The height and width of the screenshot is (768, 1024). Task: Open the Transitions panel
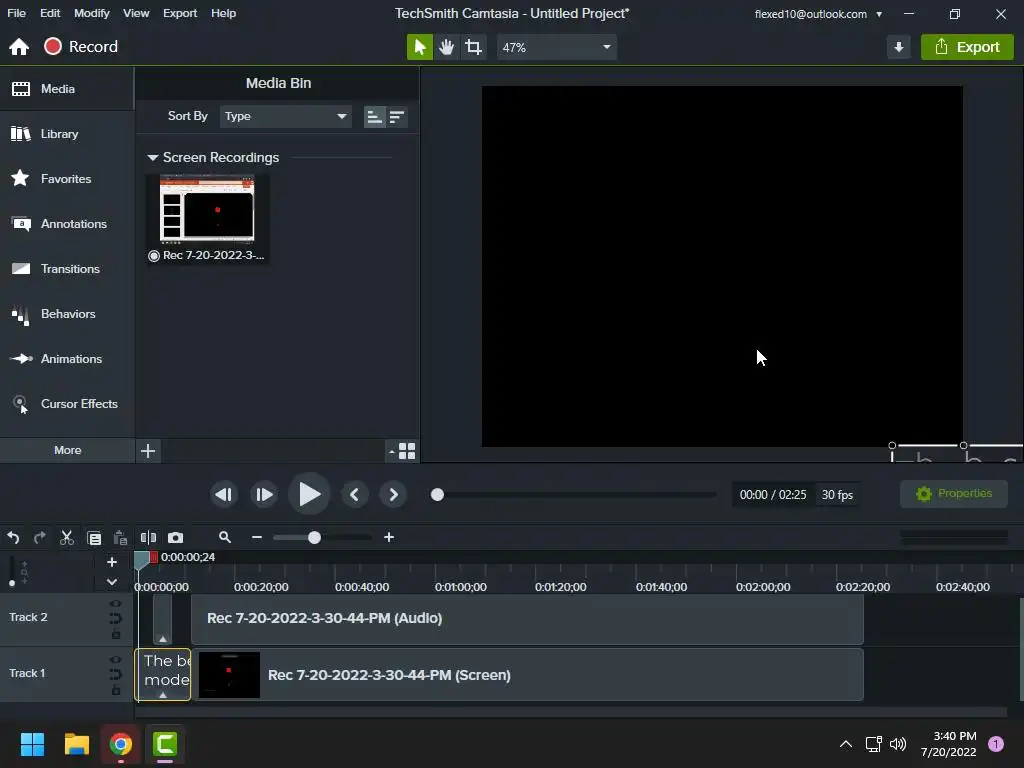pos(67,269)
